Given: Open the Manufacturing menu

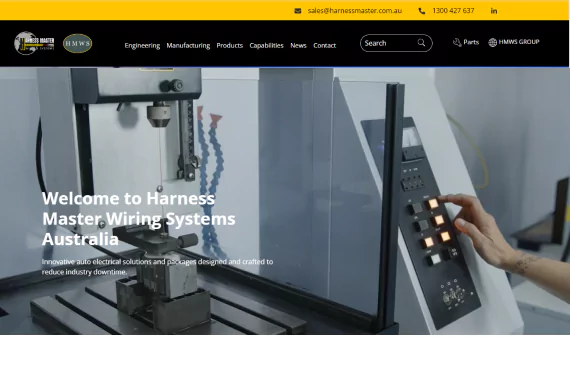Looking at the screenshot, I should (188, 45).
